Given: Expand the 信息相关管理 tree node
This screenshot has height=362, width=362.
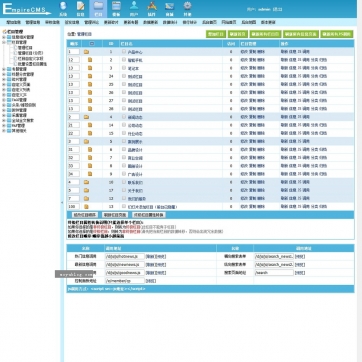Looking at the screenshot, I should (4, 37).
